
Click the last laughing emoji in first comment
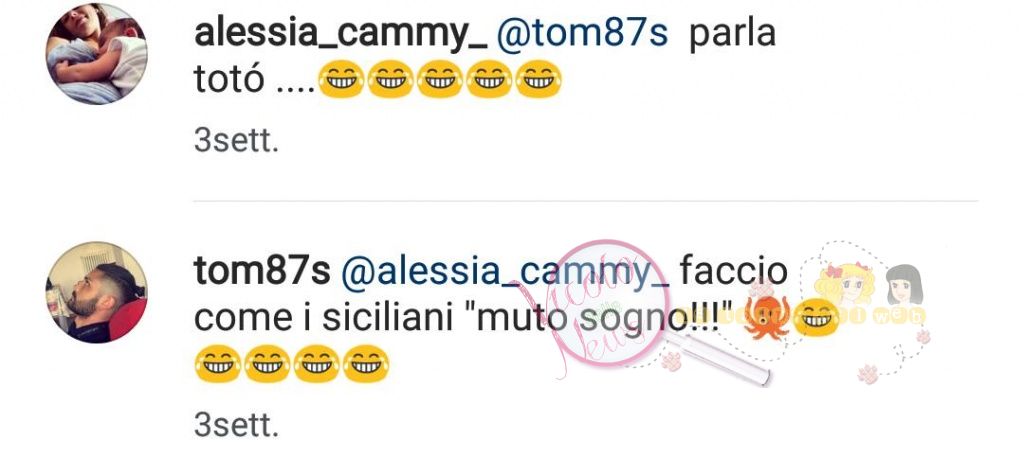point(538,80)
